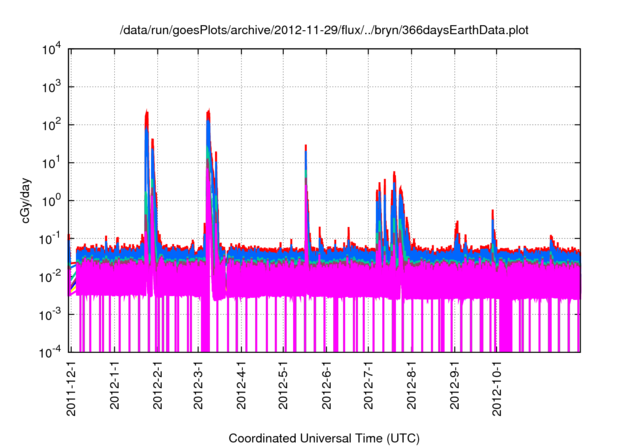The height and width of the screenshot is (448, 640).
Task: Click the 10^-4 y-axis tick label
Action: [52, 351]
